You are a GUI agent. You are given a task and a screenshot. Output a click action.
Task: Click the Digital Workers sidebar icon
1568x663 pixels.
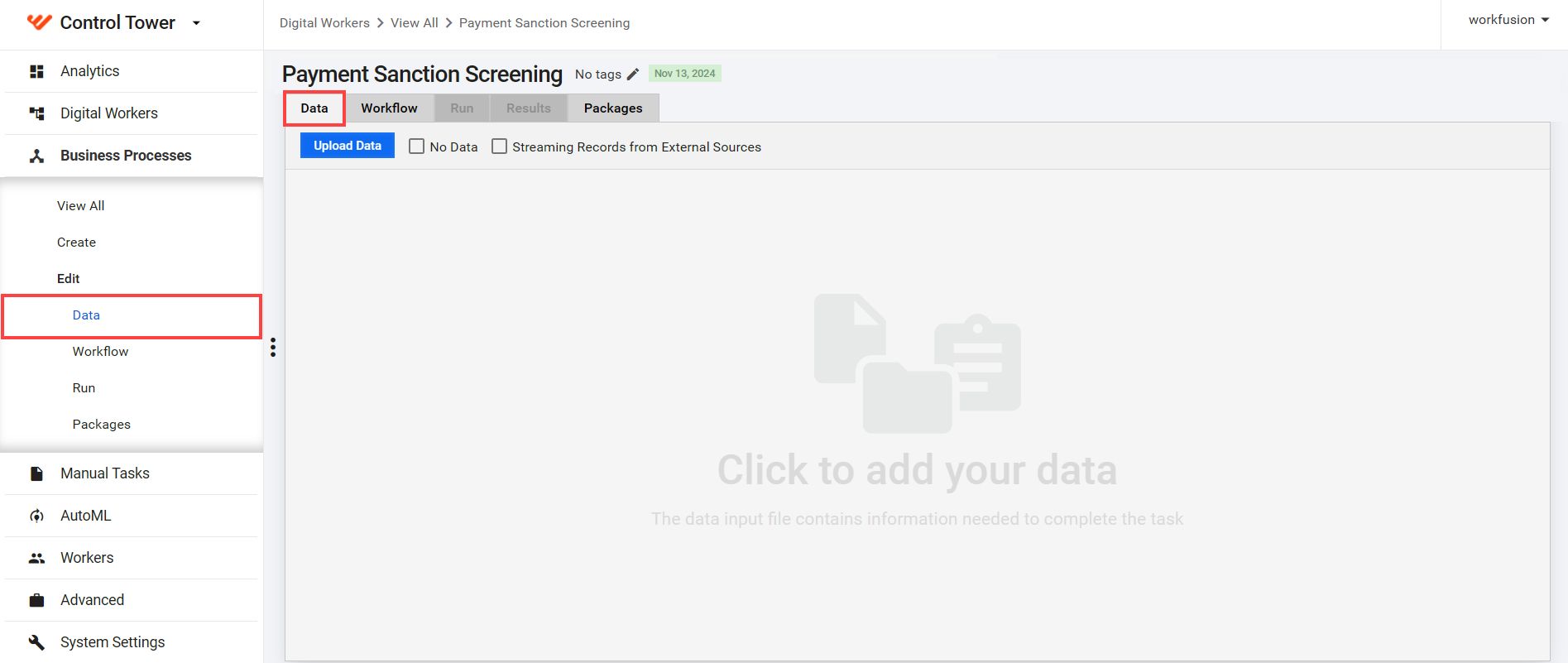coord(36,113)
